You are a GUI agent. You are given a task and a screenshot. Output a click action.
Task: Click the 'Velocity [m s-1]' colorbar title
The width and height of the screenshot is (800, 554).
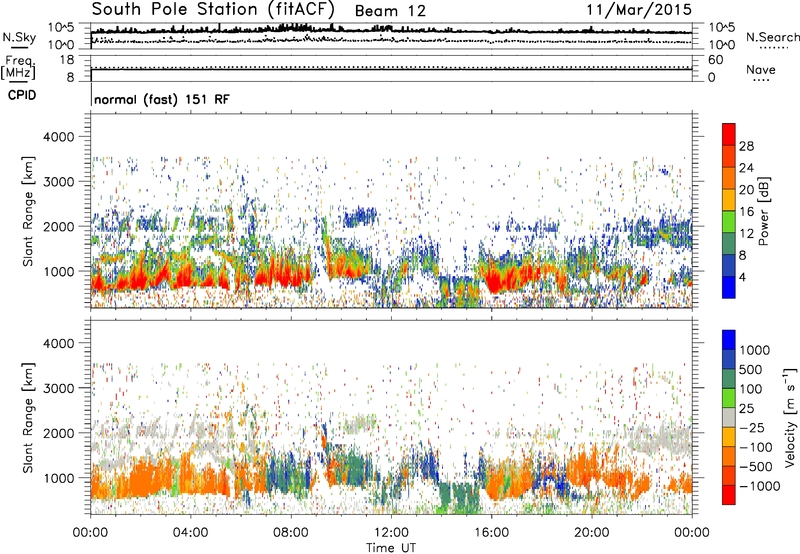point(790,417)
